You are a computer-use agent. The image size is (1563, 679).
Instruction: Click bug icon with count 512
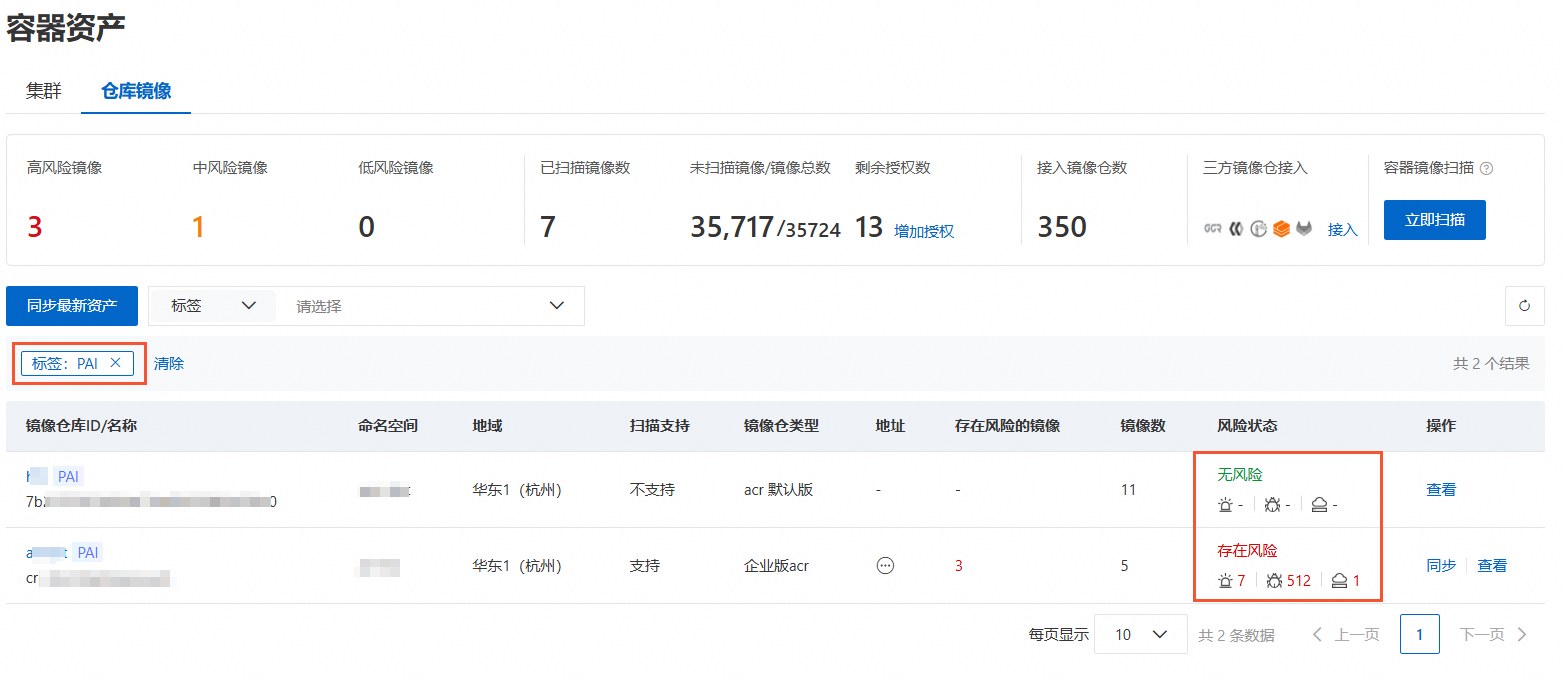[1273, 580]
